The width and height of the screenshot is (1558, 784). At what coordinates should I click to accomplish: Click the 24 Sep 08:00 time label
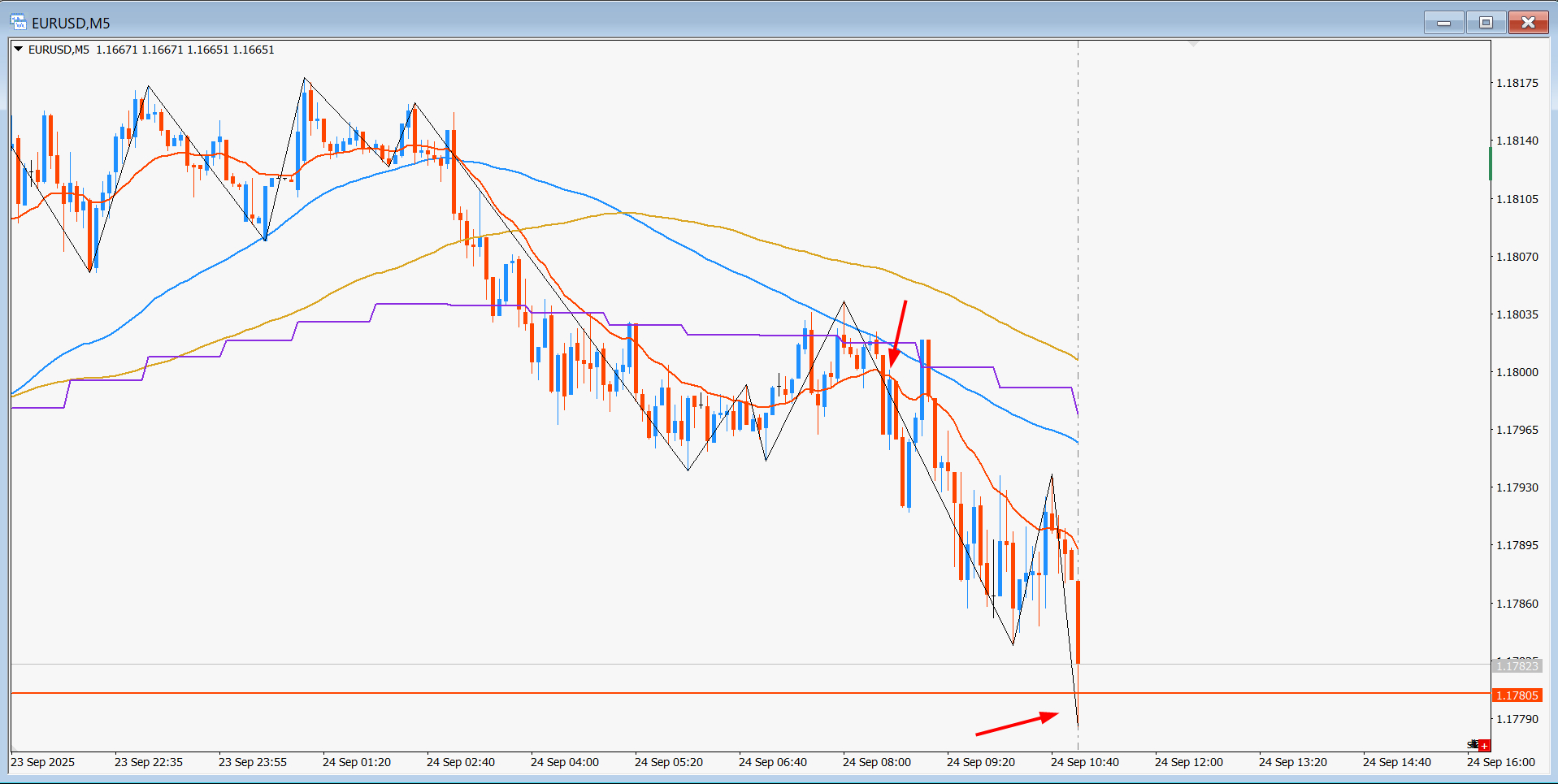[x=877, y=762]
